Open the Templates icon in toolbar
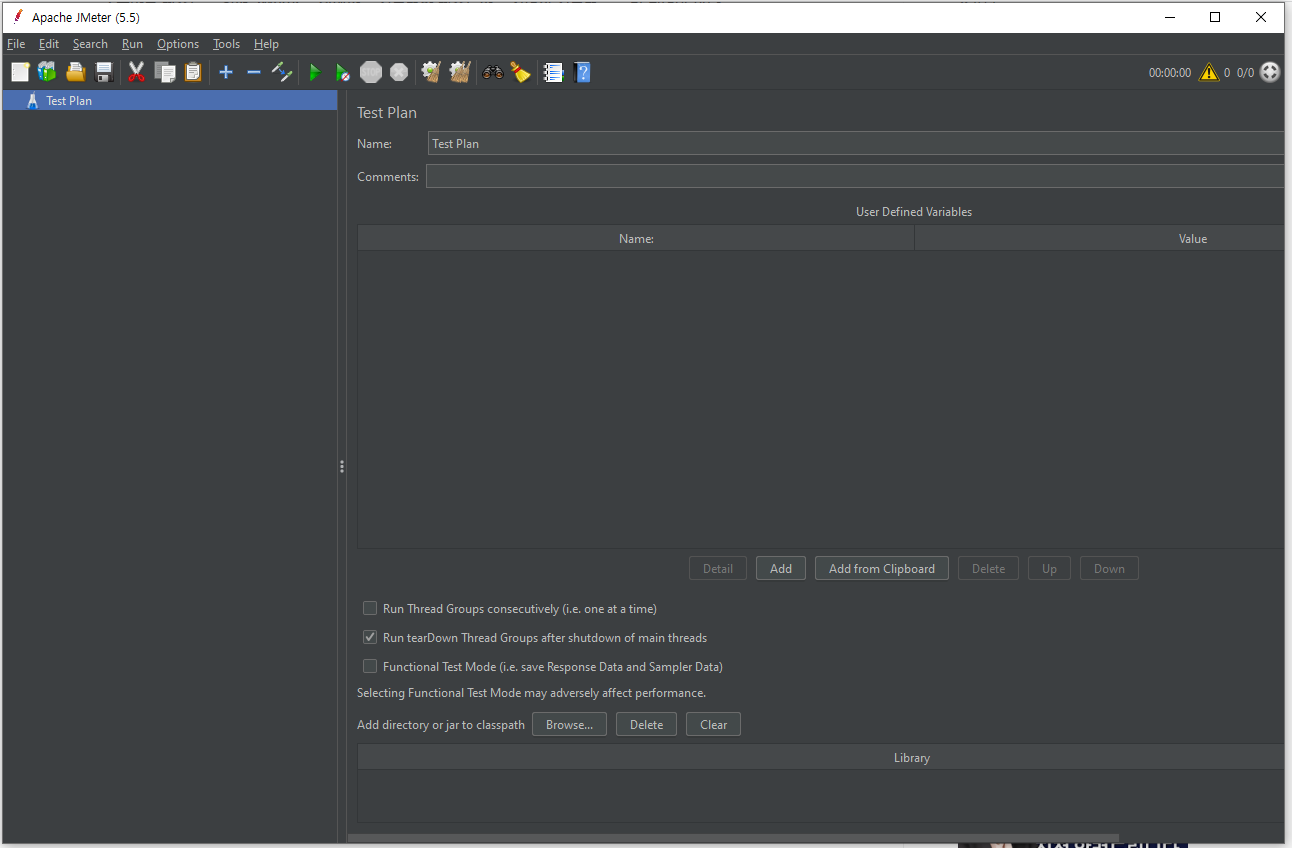The width and height of the screenshot is (1292, 848). pos(47,72)
